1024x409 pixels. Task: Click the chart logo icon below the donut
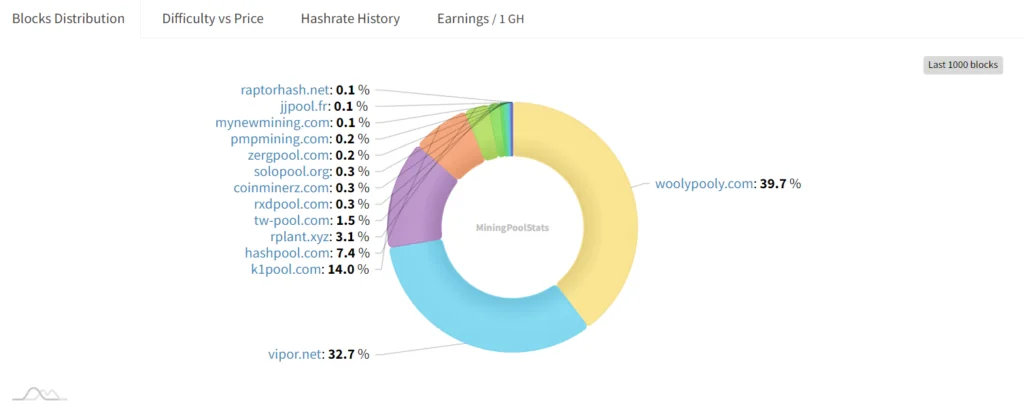[x=40, y=393]
